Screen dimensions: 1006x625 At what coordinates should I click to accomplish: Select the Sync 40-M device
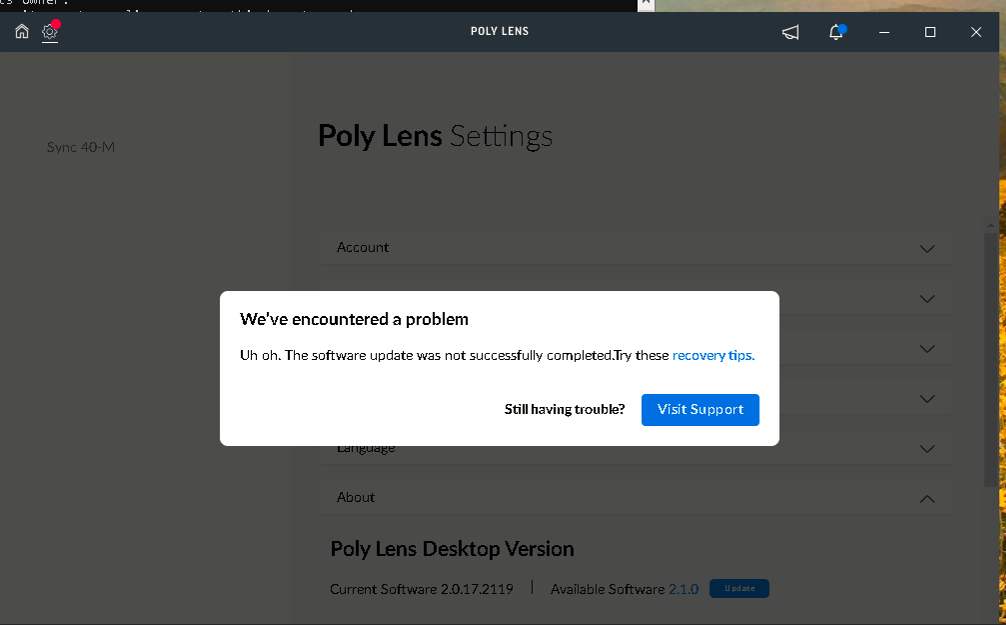tap(81, 146)
